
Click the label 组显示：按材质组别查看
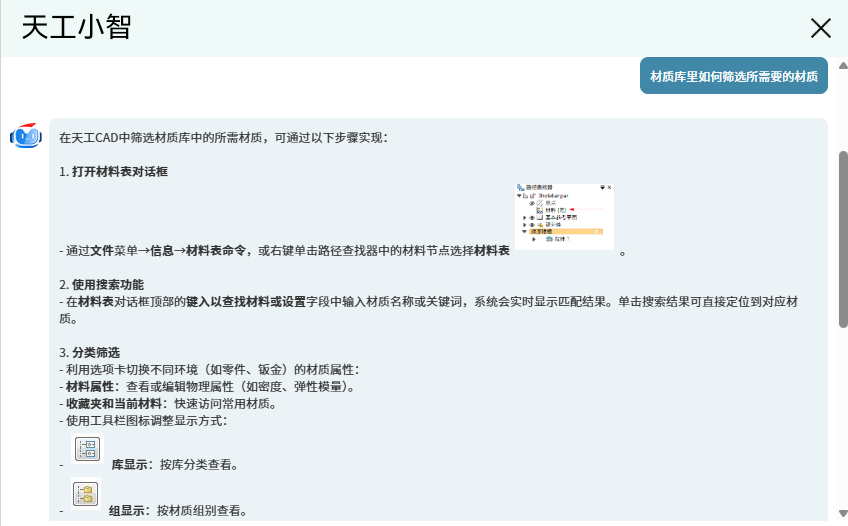(x=178, y=511)
